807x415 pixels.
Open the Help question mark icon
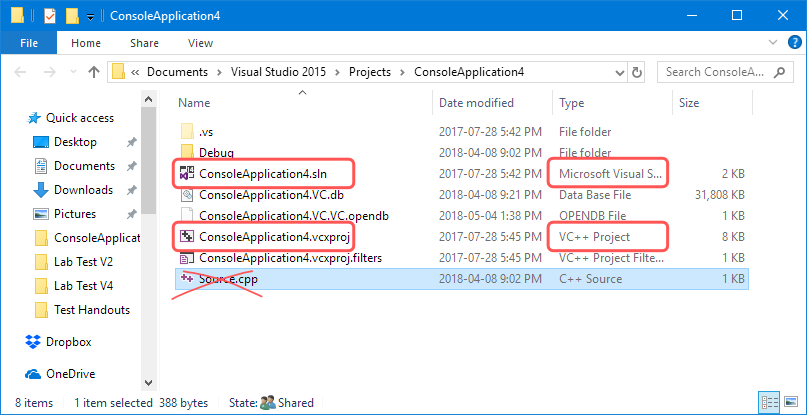pyautogui.click(x=795, y=43)
